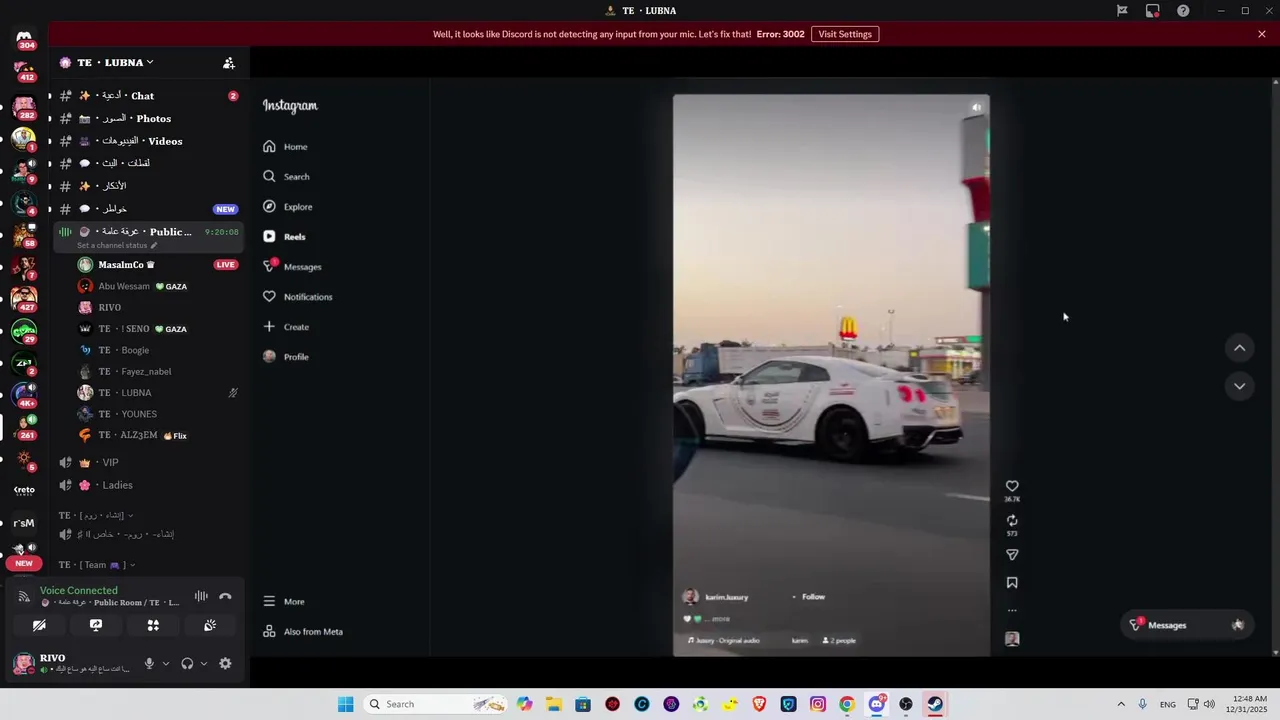Open activities launcher button

pyautogui.click(x=153, y=625)
